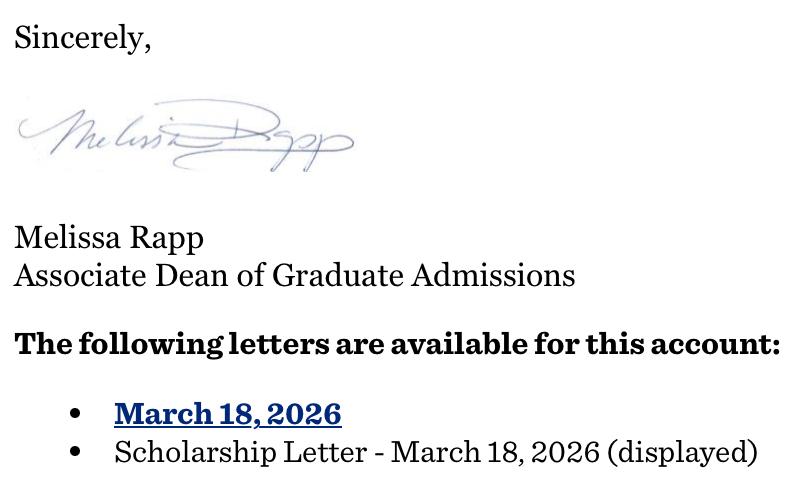Click the bullet beside the March 18 link
This screenshot has width=806, height=488.
click(76, 414)
